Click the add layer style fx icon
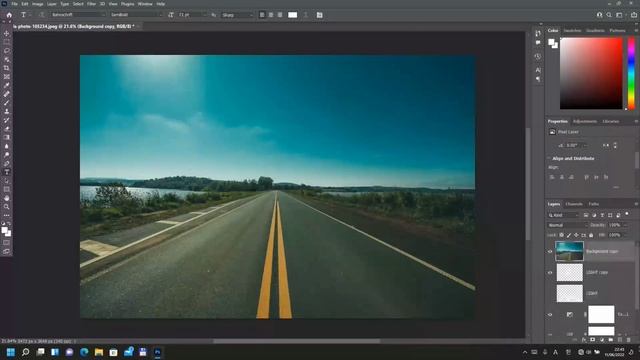Viewport: 640px width, 360px height. (584, 340)
